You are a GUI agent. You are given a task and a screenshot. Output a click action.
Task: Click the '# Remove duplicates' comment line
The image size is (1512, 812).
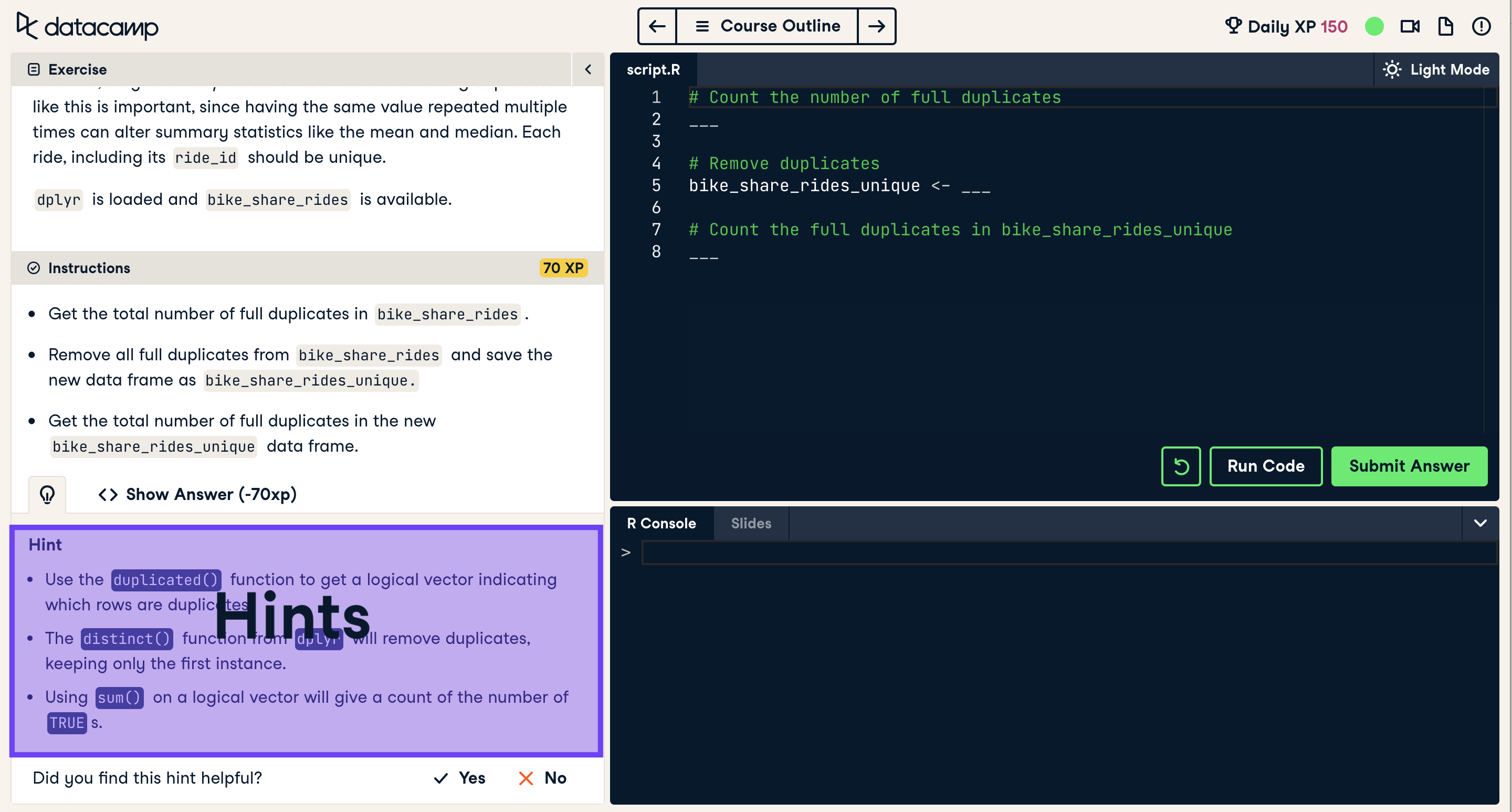[784, 163]
